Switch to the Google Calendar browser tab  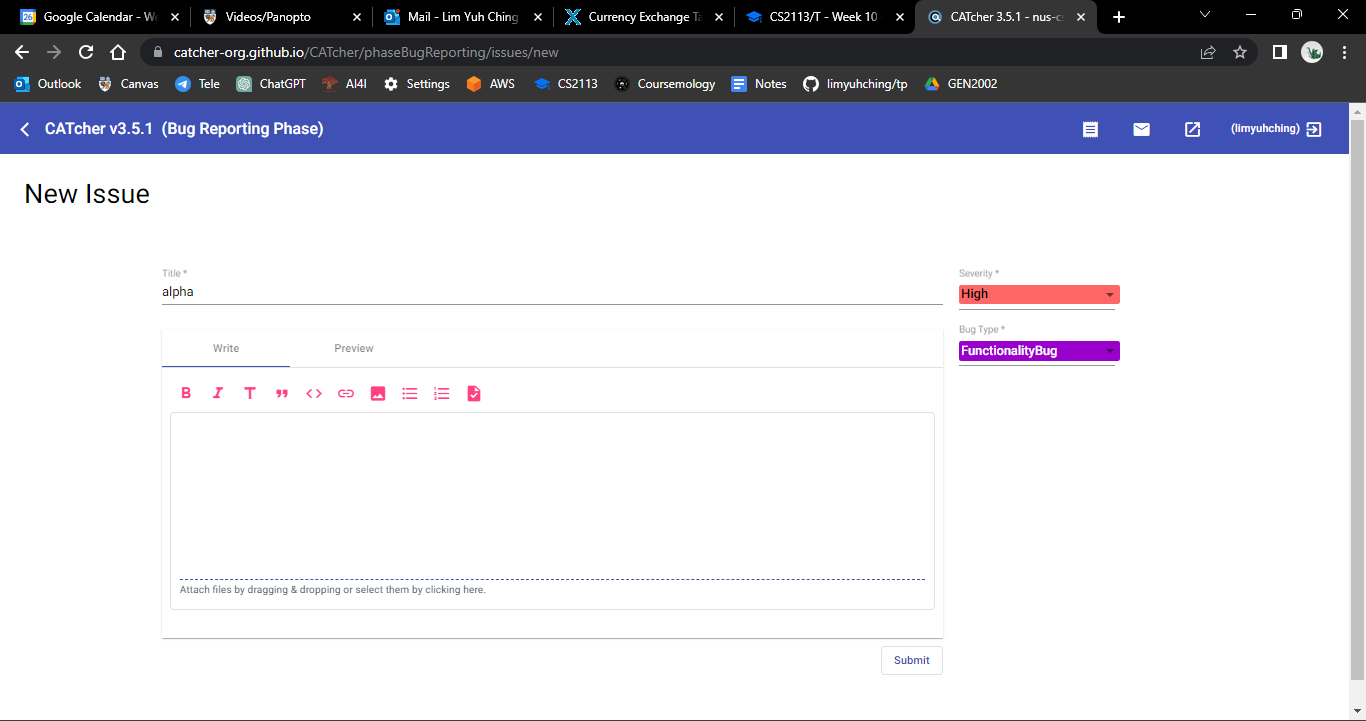pos(100,17)
